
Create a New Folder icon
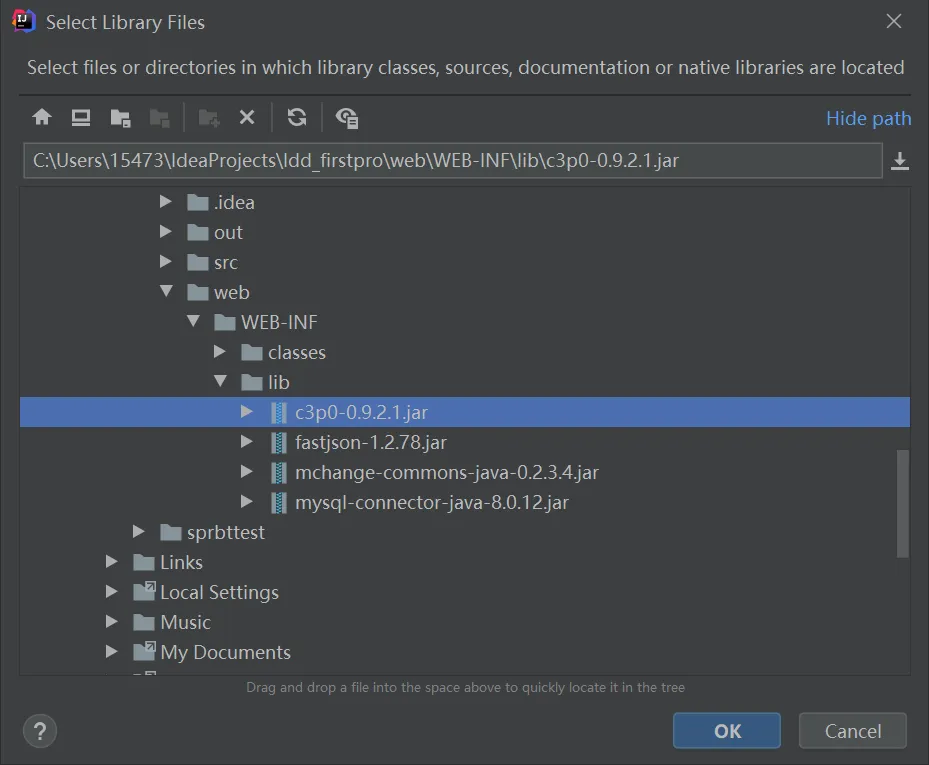[x=209, y=118]
